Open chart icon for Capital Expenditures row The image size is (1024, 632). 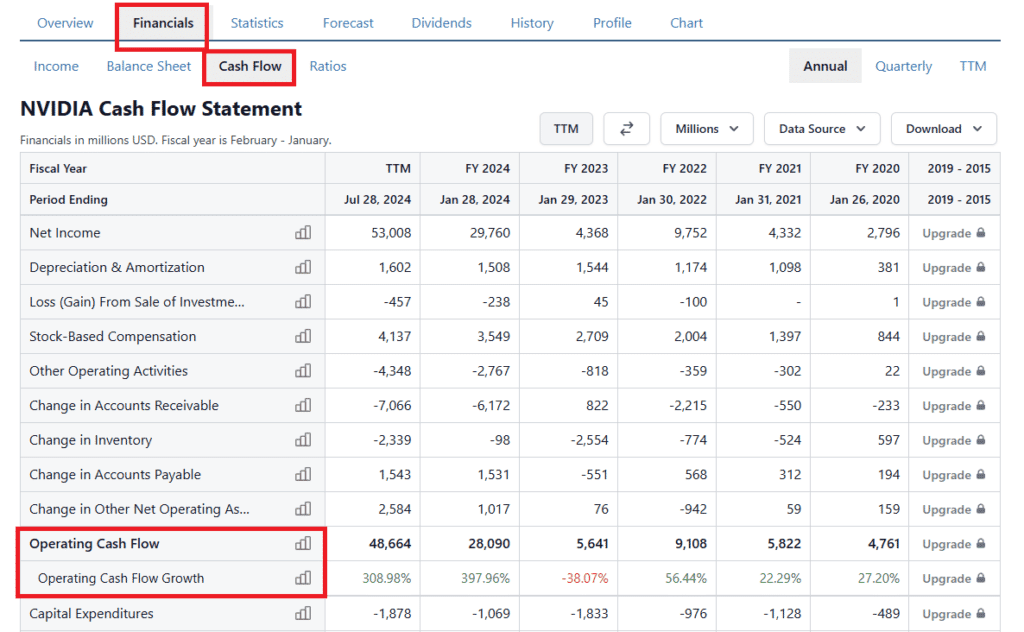point(303,613)
